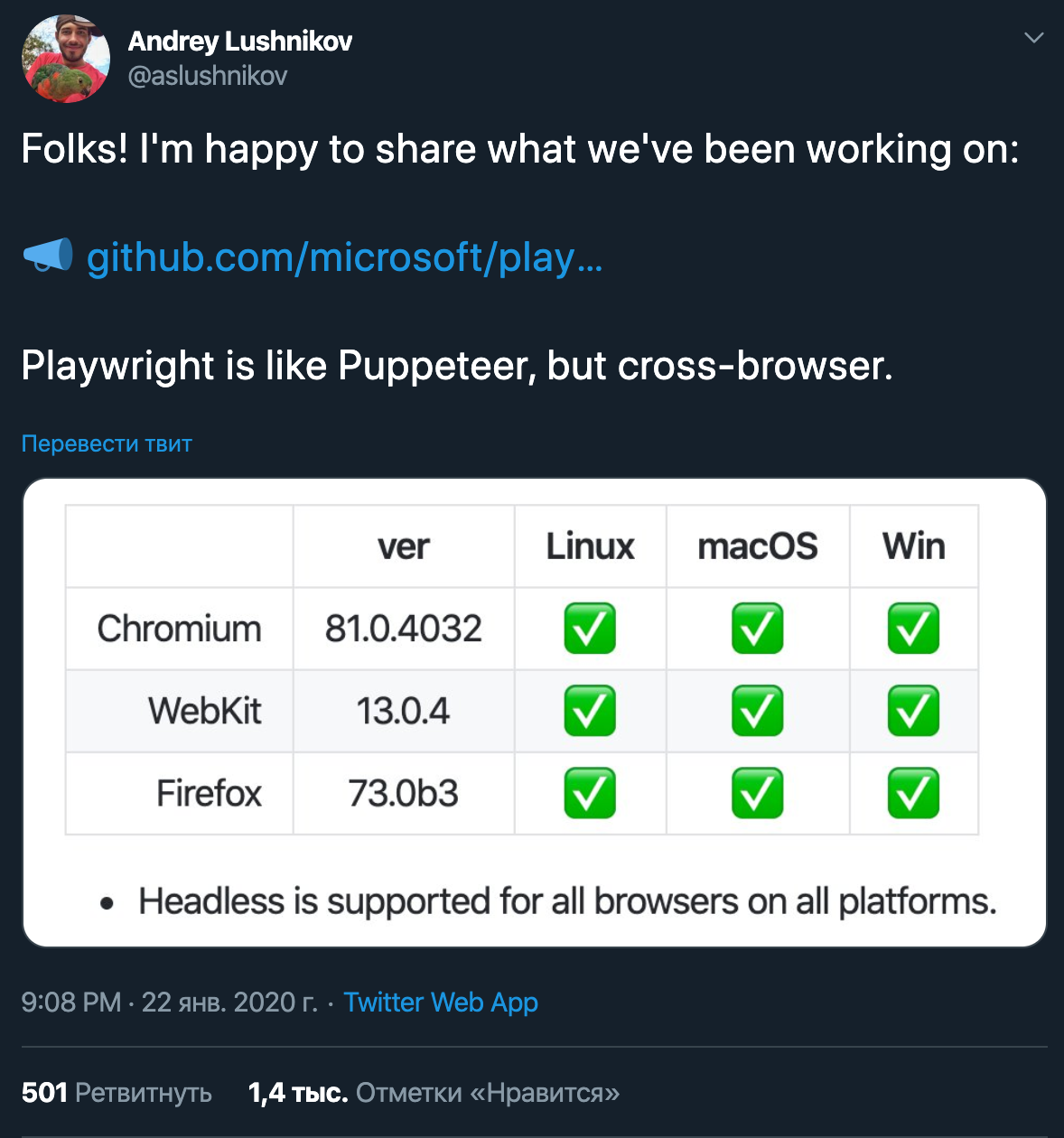Click the @aslushnikov handle
The height and width of the screenshot is (1138, 1064).
pyautogui.click(x=209, y=76)
